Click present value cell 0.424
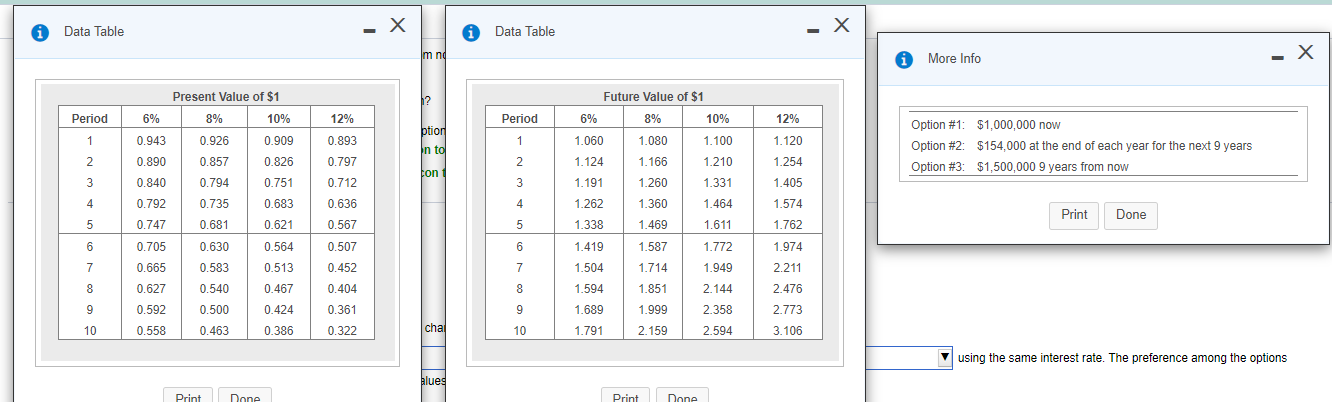The width and height of the screenshot is (1332, 402). click(x=278, y=310)
